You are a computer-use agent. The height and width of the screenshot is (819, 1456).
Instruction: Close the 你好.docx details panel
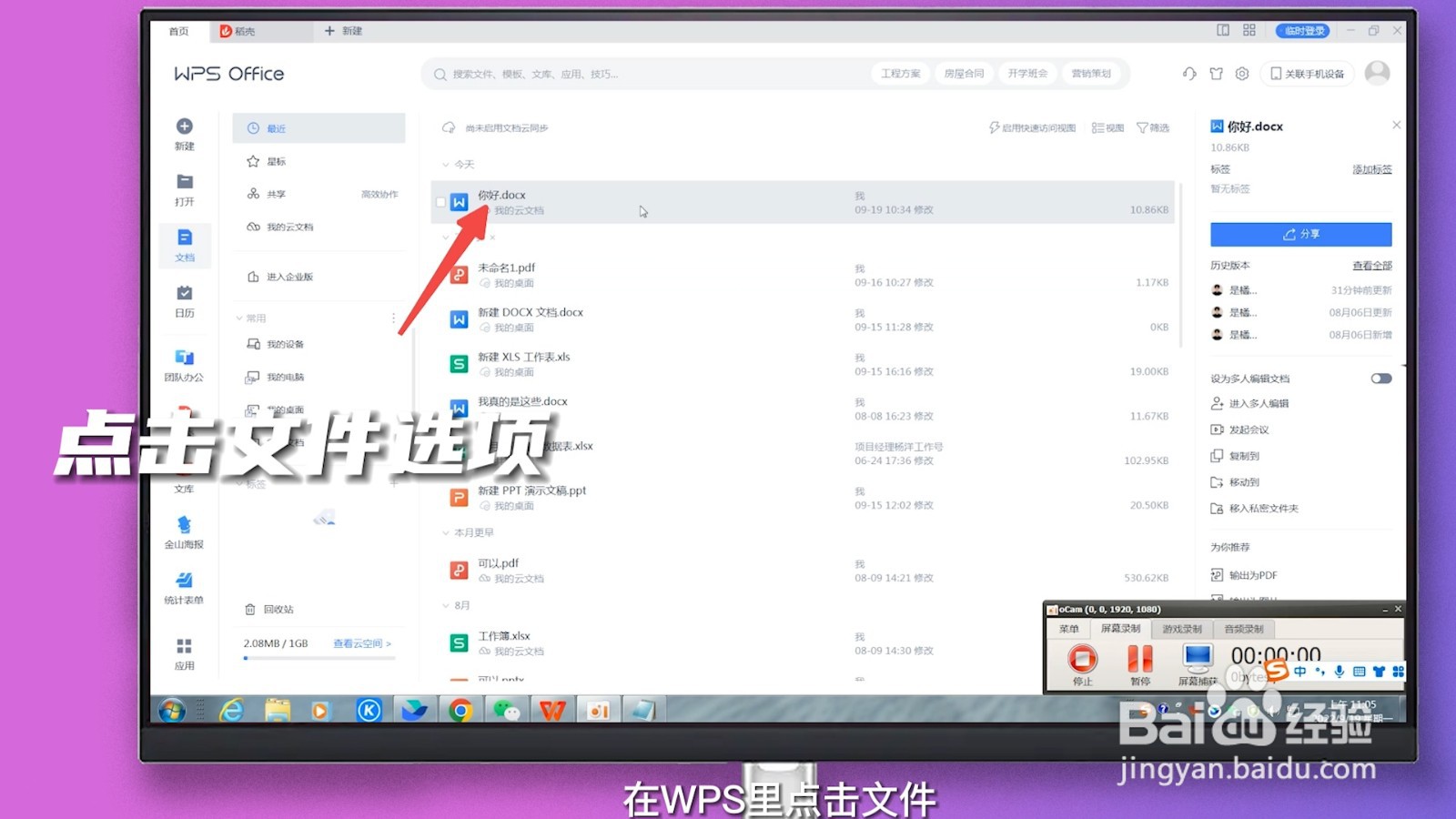point(1396,126)
